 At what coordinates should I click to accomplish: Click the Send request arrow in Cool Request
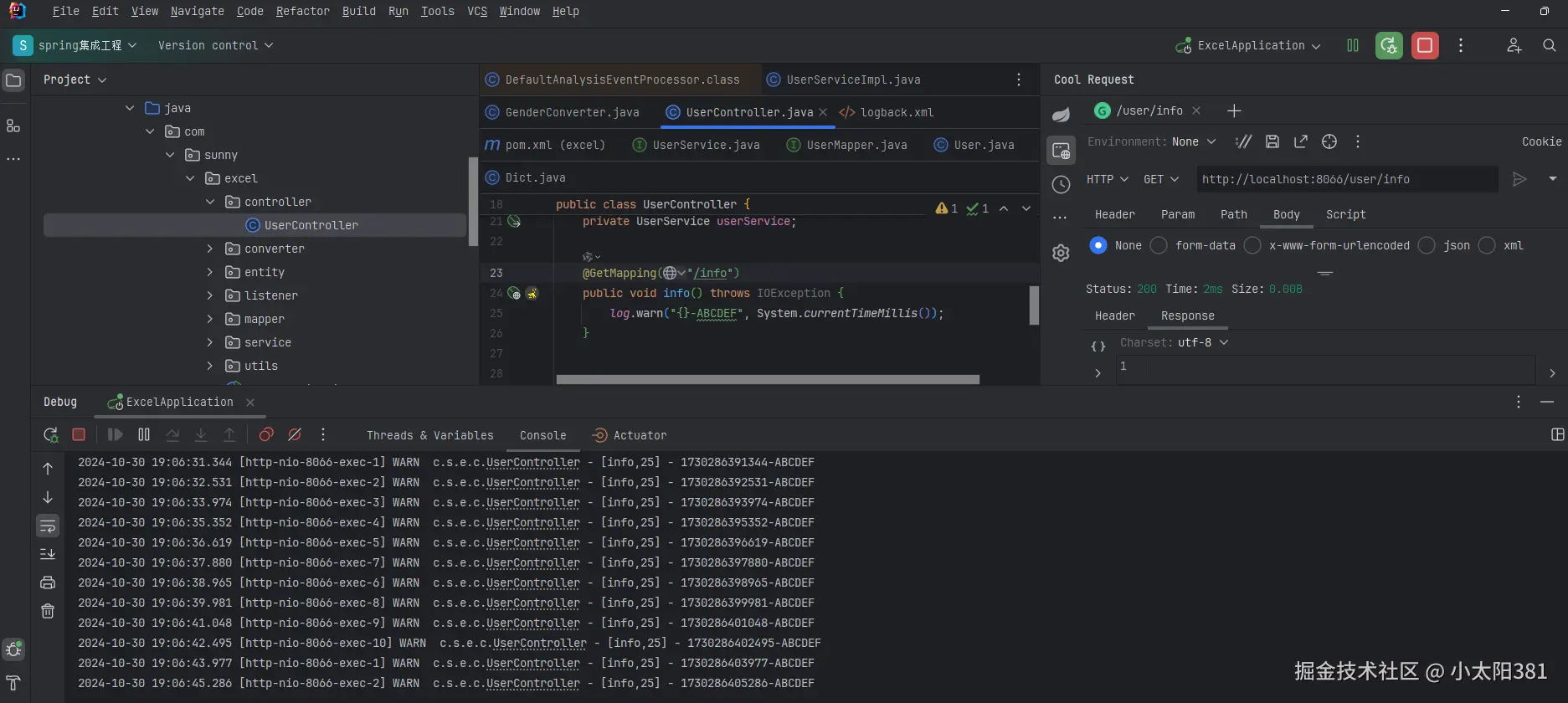[x=1519, y=179]
